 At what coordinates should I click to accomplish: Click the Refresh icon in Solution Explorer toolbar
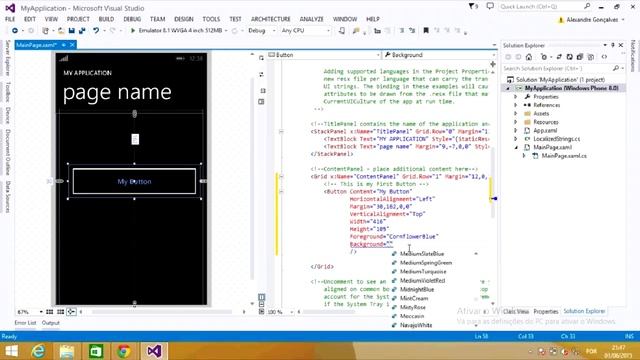(569, 57)
